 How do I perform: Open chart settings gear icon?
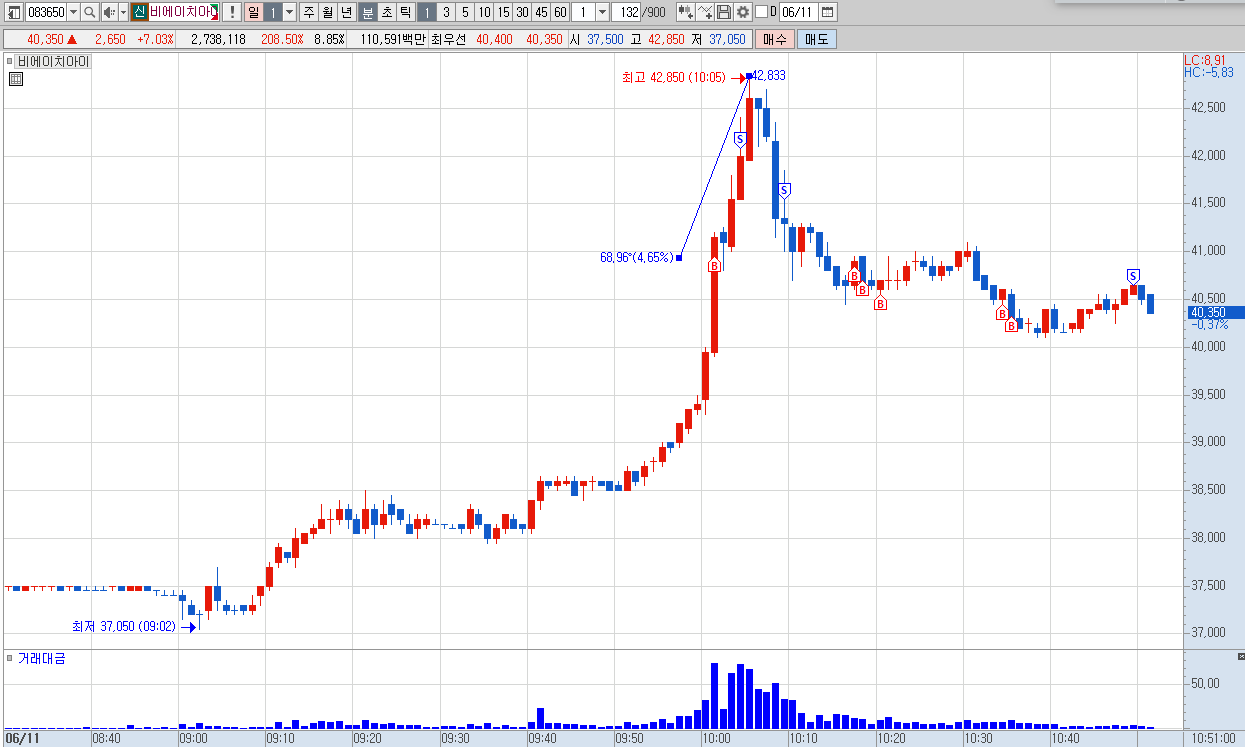743,12
